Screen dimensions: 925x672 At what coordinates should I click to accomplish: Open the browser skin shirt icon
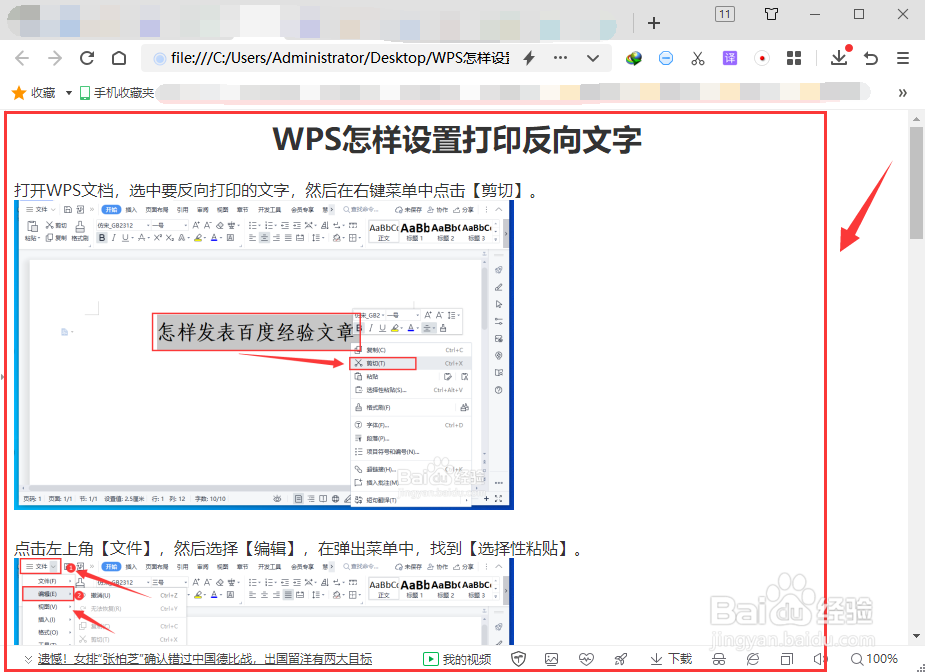point(771,14)
